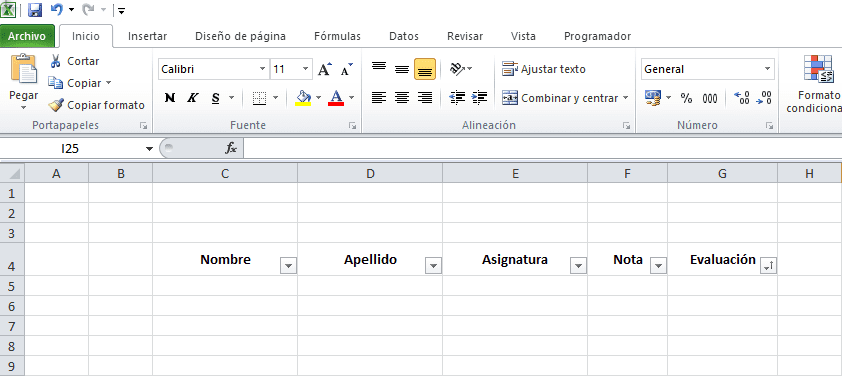Apply cell borders icon

260,98
